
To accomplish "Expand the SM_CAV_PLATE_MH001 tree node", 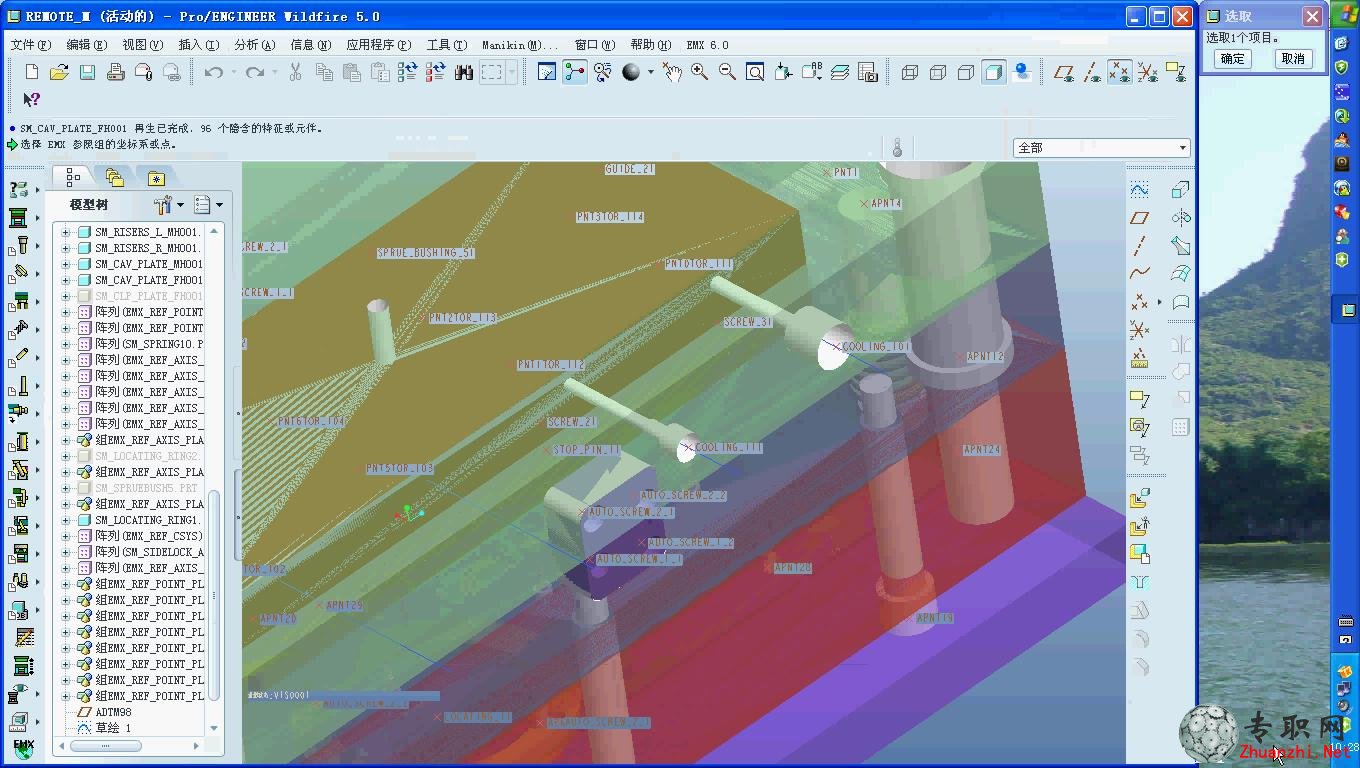I will tap(66, 264).
